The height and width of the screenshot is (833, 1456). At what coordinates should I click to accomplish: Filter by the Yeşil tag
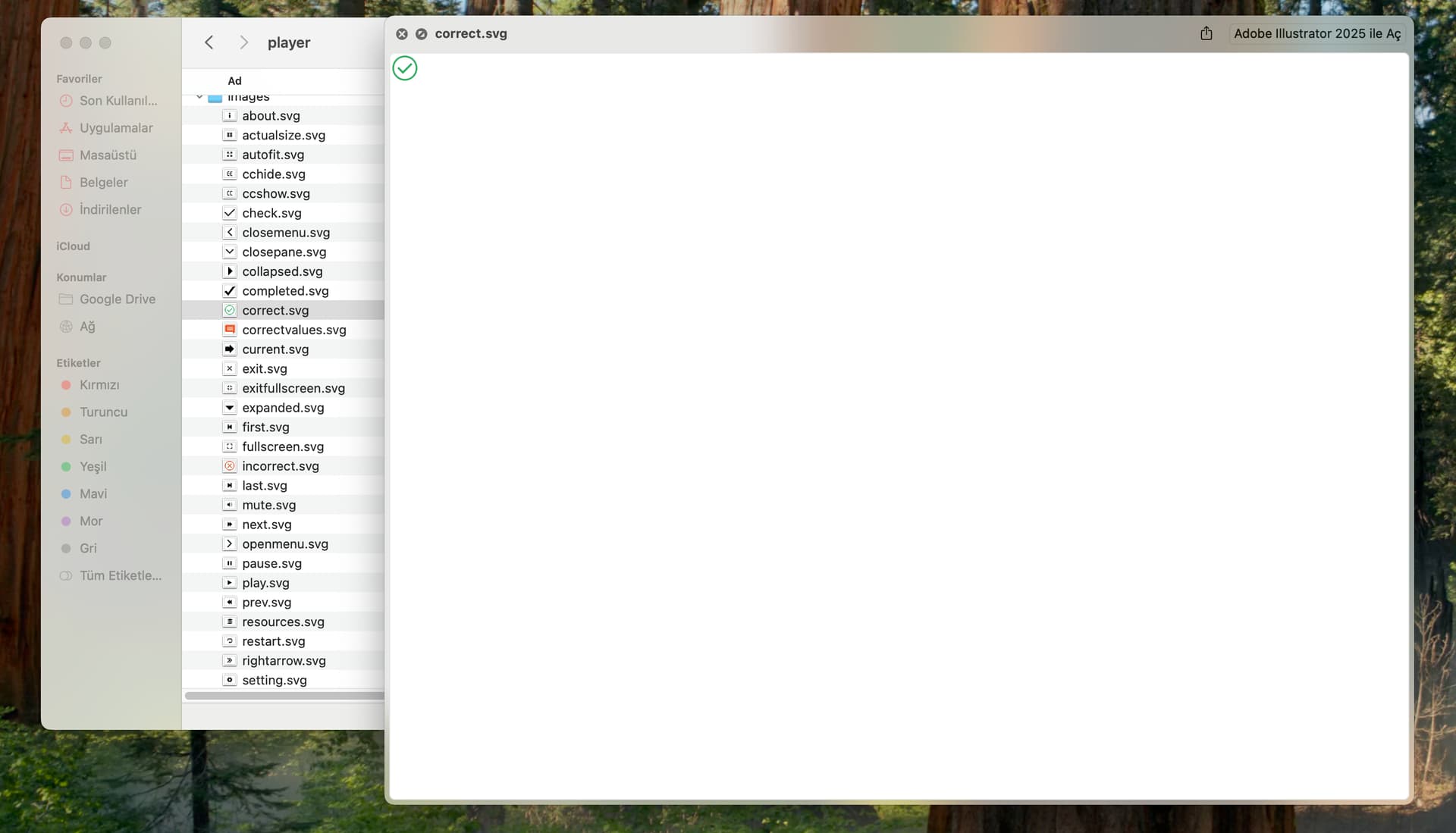click(x=93, y=467)
